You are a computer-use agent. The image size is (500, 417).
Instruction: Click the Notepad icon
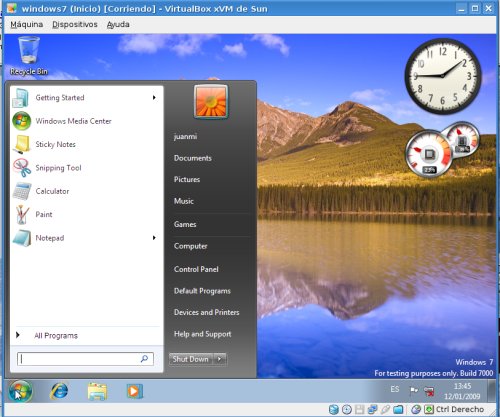pyautogui.click(x=22, y=238)
